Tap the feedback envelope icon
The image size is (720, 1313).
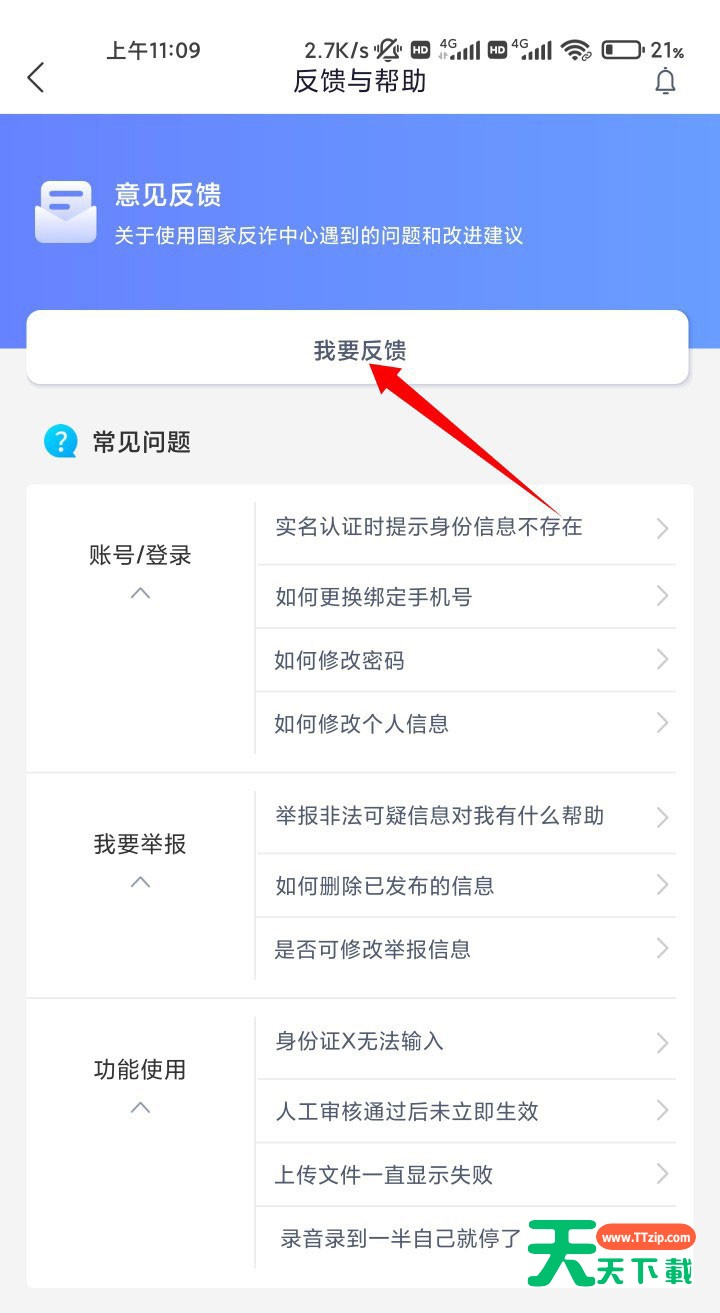pos(66,212)
